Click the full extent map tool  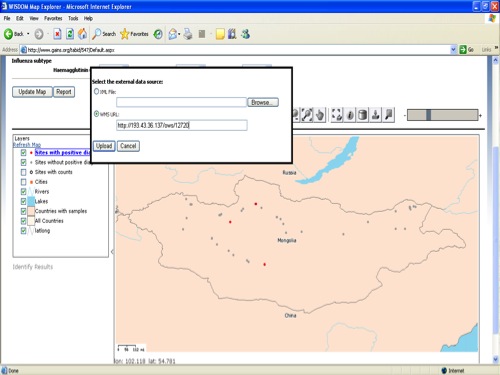337,115
